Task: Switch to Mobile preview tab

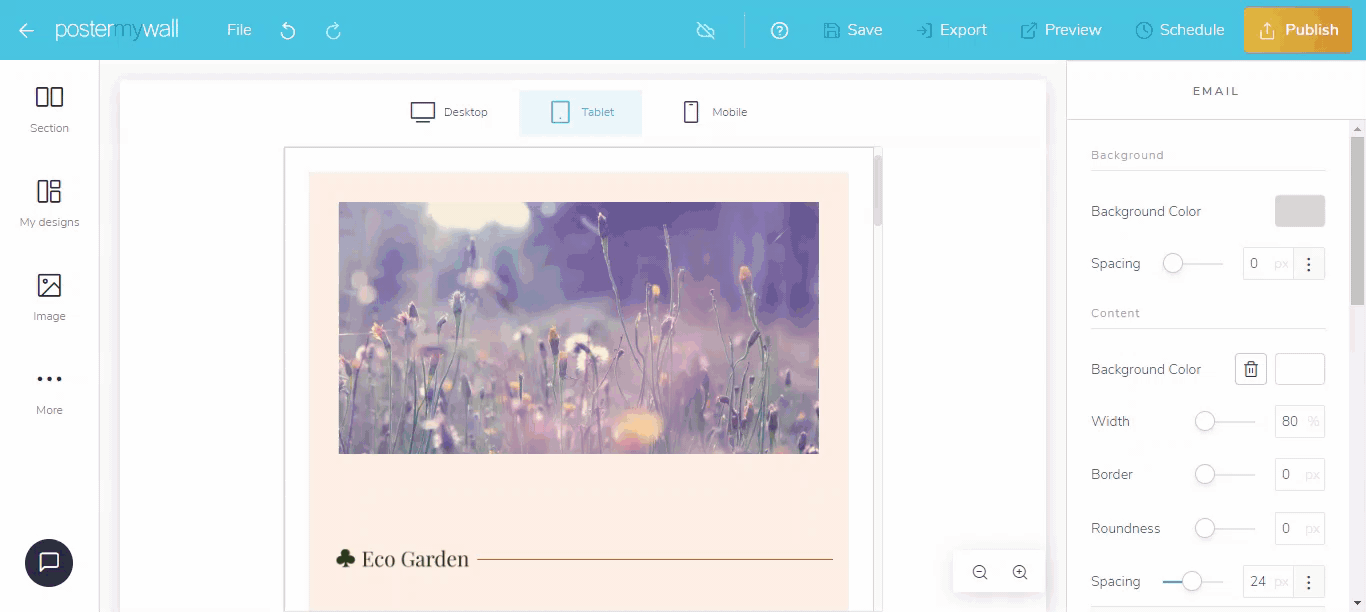Action: click(715, 112)
